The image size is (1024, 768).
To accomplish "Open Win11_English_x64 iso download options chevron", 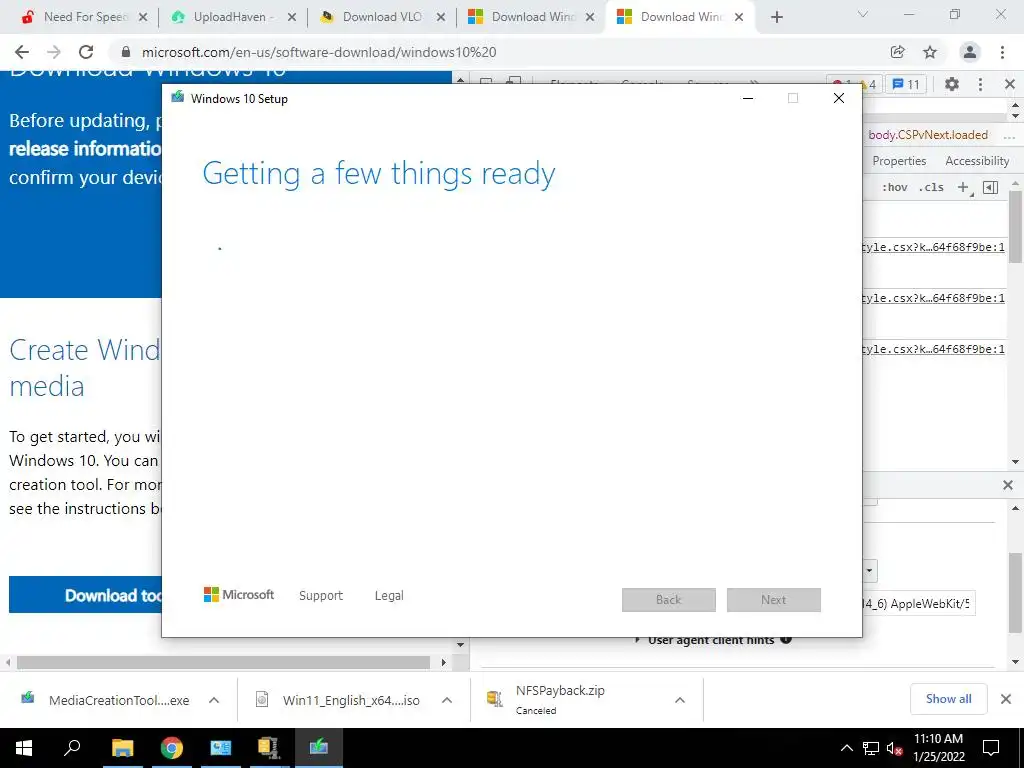I will 447,700.
